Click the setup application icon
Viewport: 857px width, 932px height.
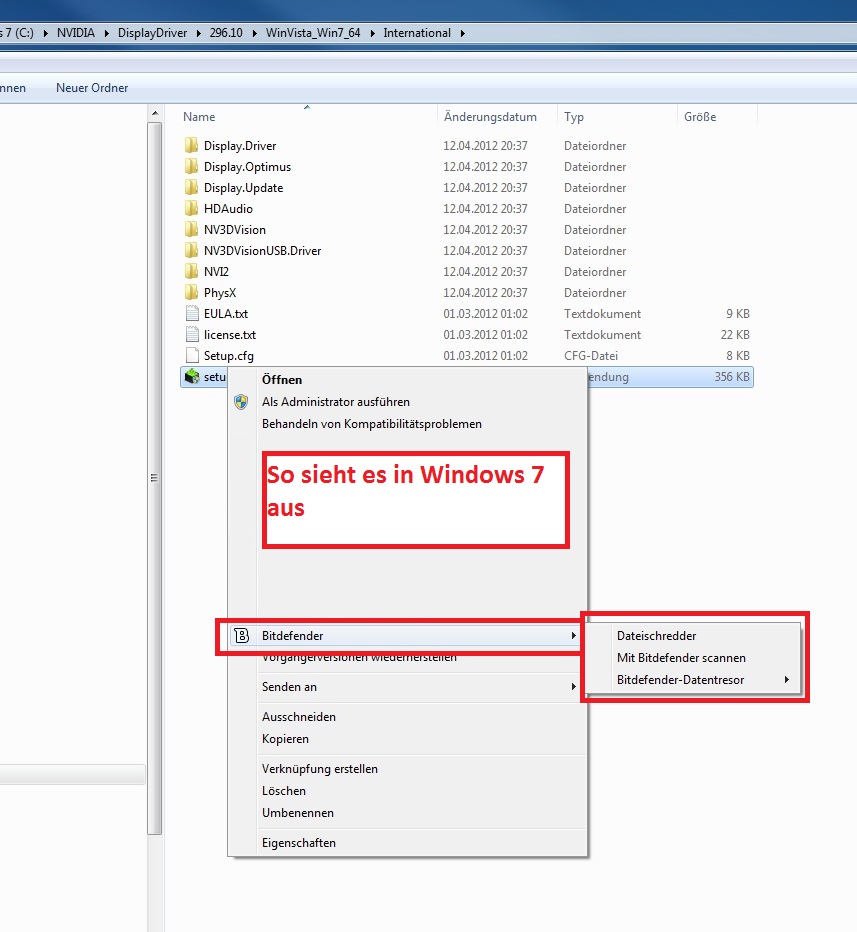tap(192, 376)
